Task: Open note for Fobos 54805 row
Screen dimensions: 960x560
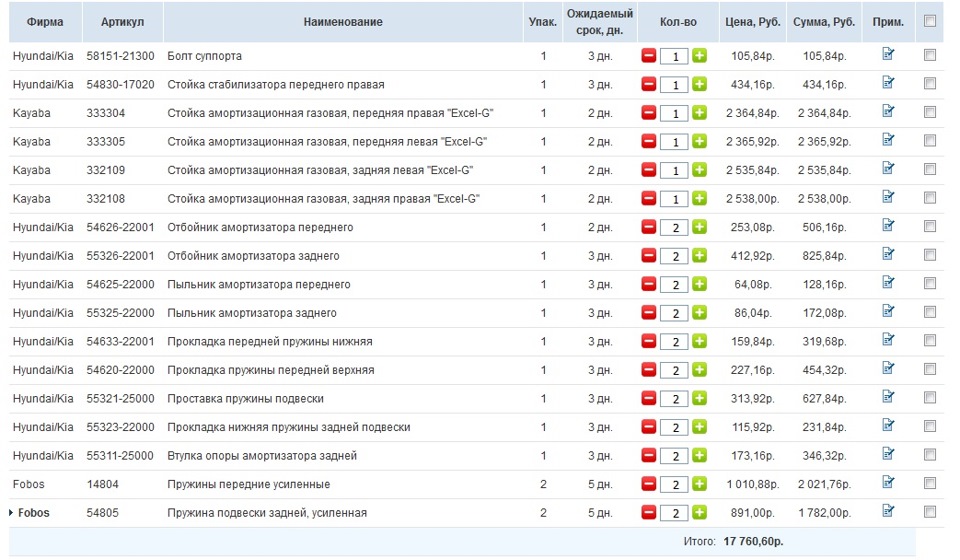Action: (x=888, y=510)
